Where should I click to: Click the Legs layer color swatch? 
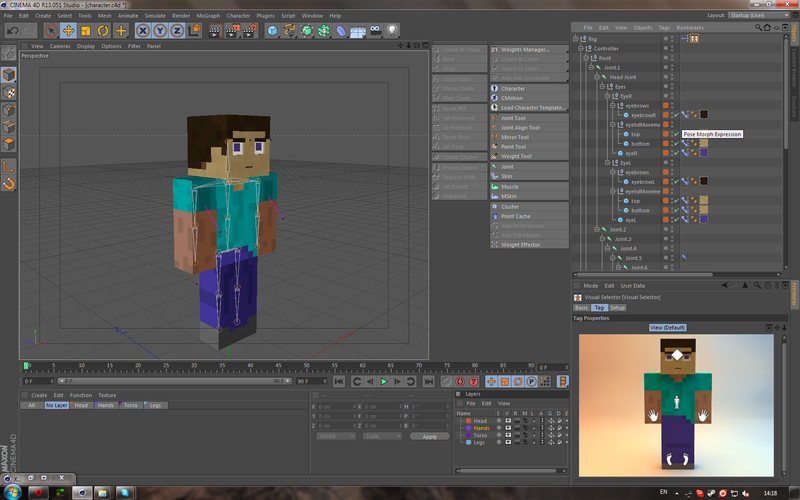(x=468, y=442)
